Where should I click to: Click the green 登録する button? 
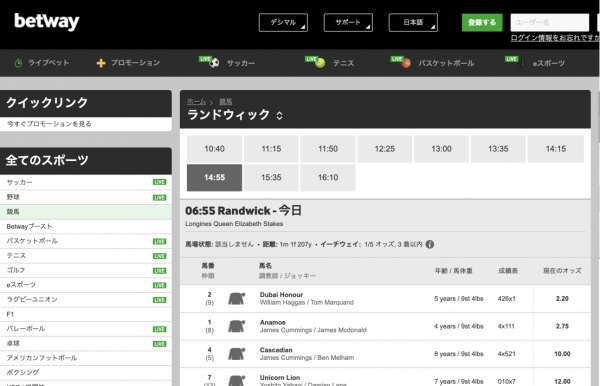[x=482, y=23]
